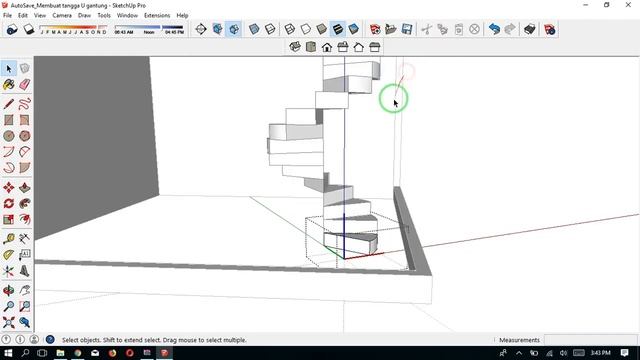Click the Save toolbar button
Screen dimensions: 640x360
point(407,29)
